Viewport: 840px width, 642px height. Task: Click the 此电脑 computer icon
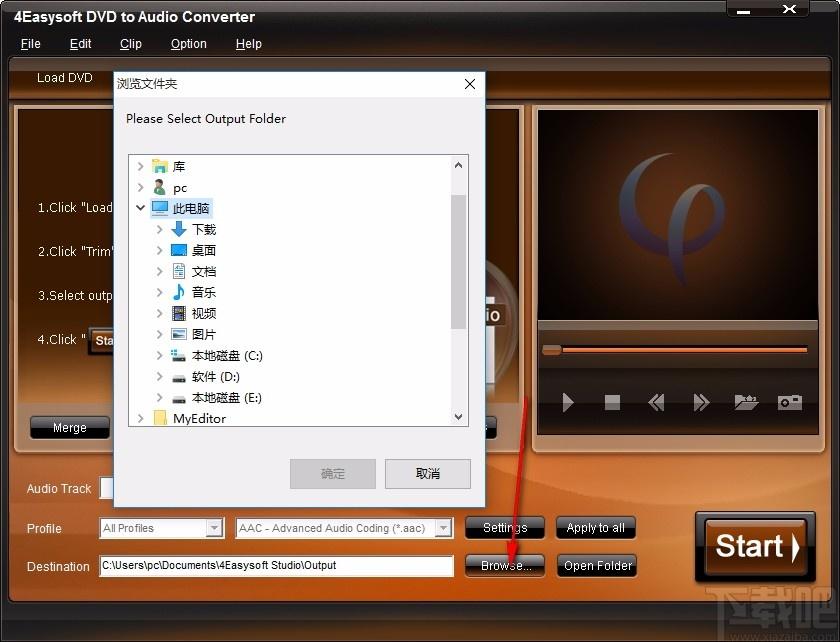[x=160, y=208]
